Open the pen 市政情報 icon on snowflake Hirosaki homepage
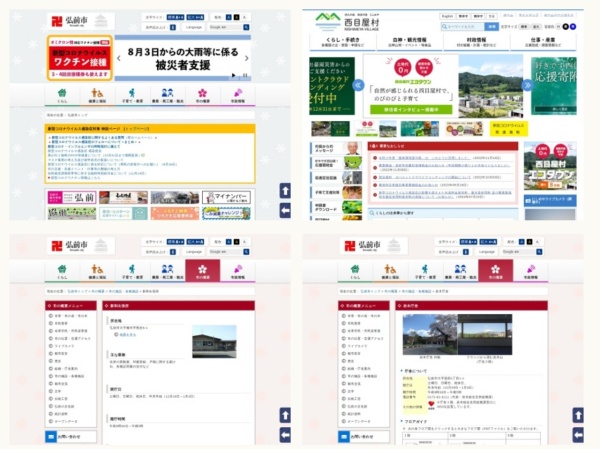This screenshot has height=450, width=600. [x=238, y=95]
